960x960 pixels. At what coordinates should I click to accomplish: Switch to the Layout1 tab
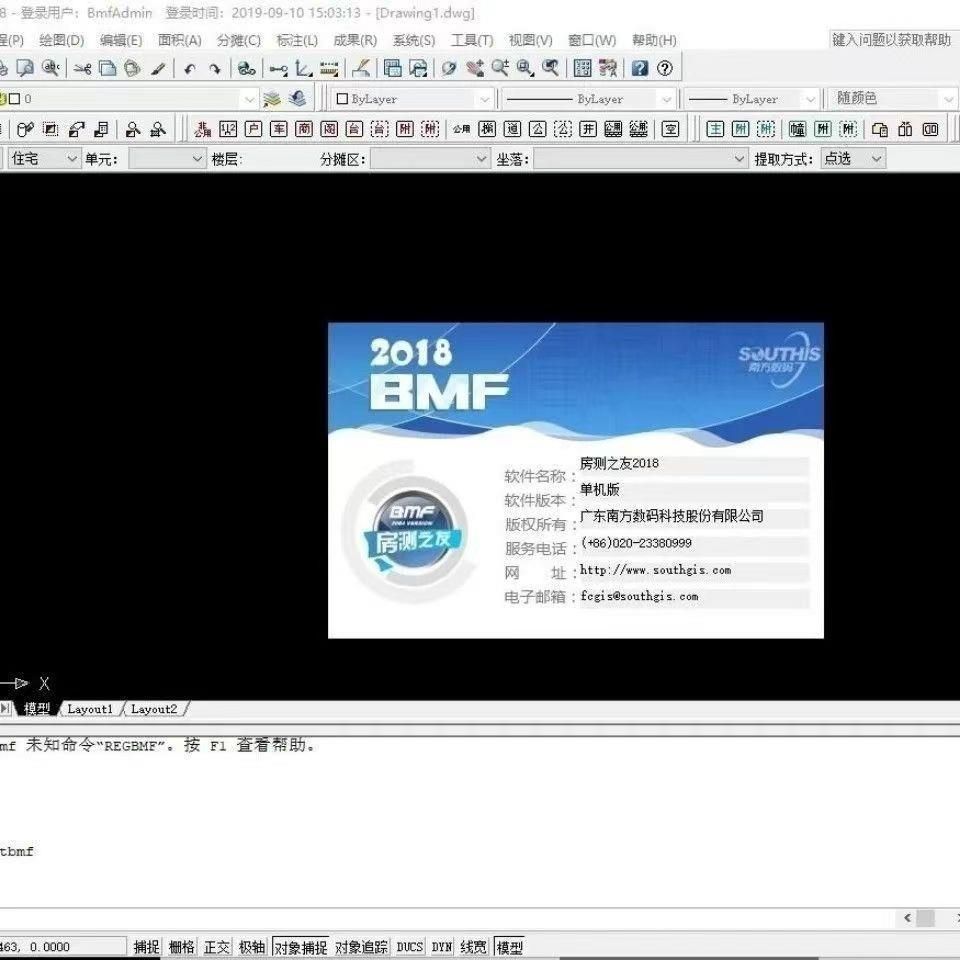click(x=90, y=709)
